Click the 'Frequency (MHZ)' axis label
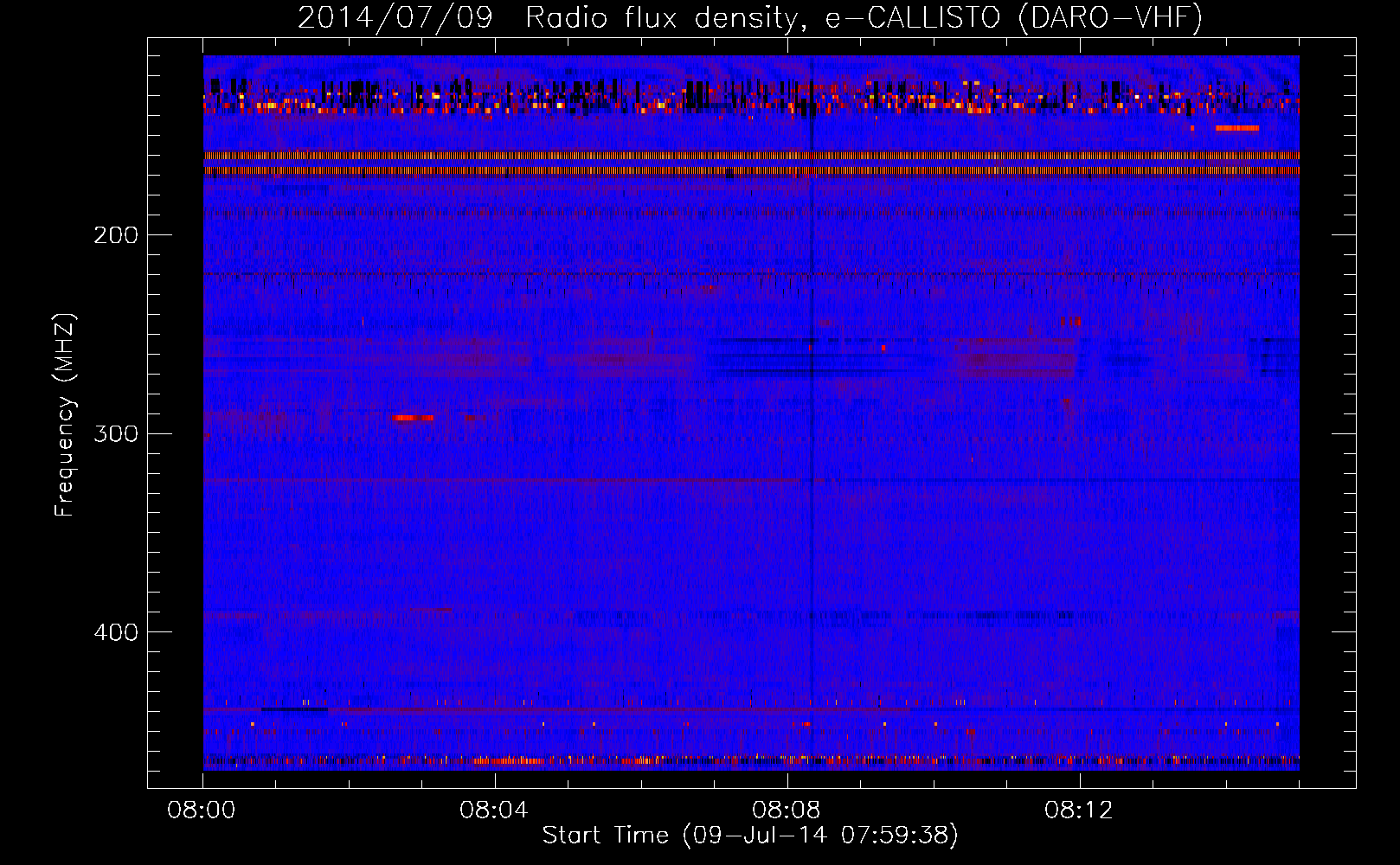Image resolution: width=1400 pixels, height=865 pixels. (x=65, y=415)
